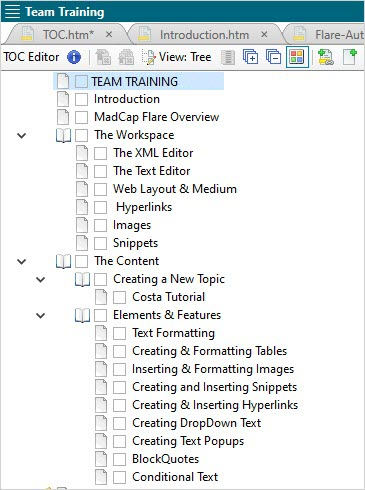Open the hamburger menu beside Team Training

point(12,11)
